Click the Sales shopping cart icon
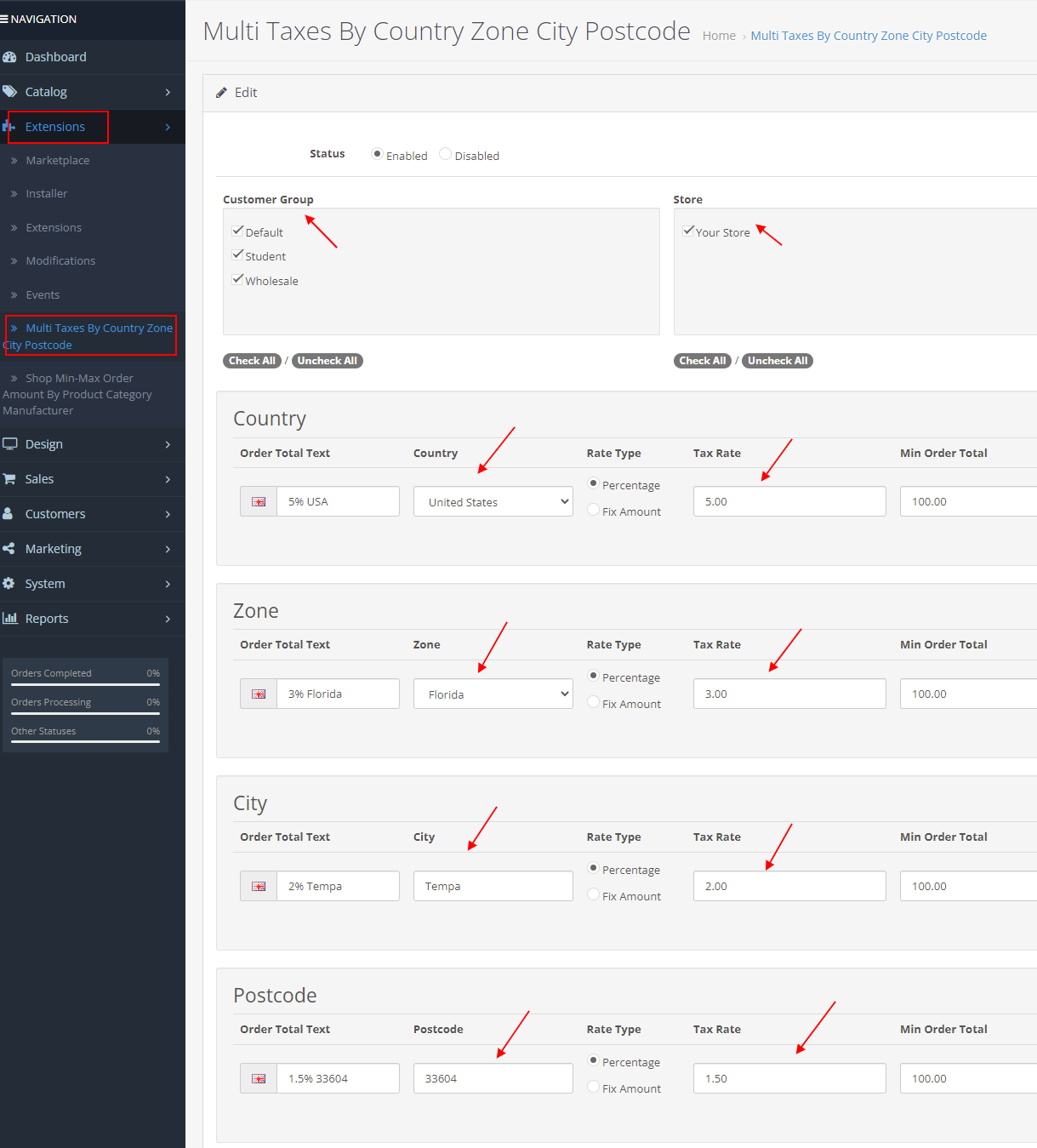The height and width of the screenshot is (1148, 1037). (x=9, y=479)
